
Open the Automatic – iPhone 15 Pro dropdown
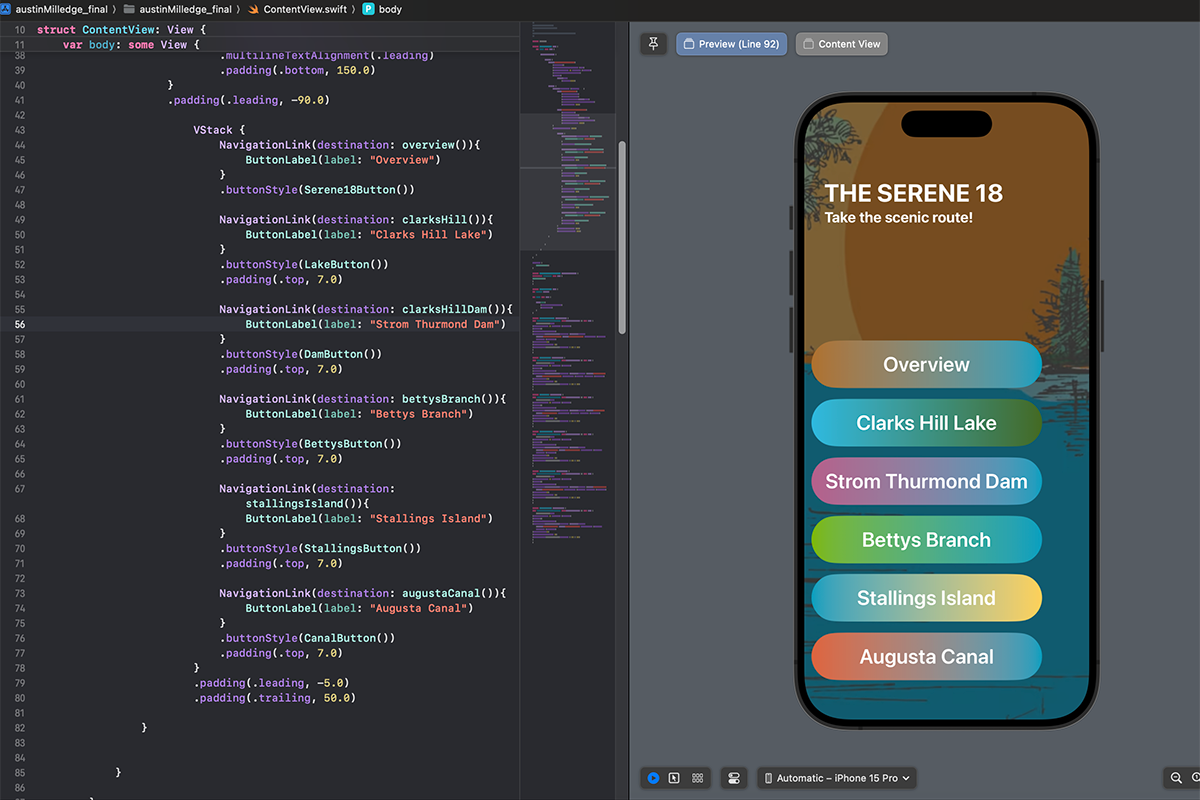(x=836, y=777)
